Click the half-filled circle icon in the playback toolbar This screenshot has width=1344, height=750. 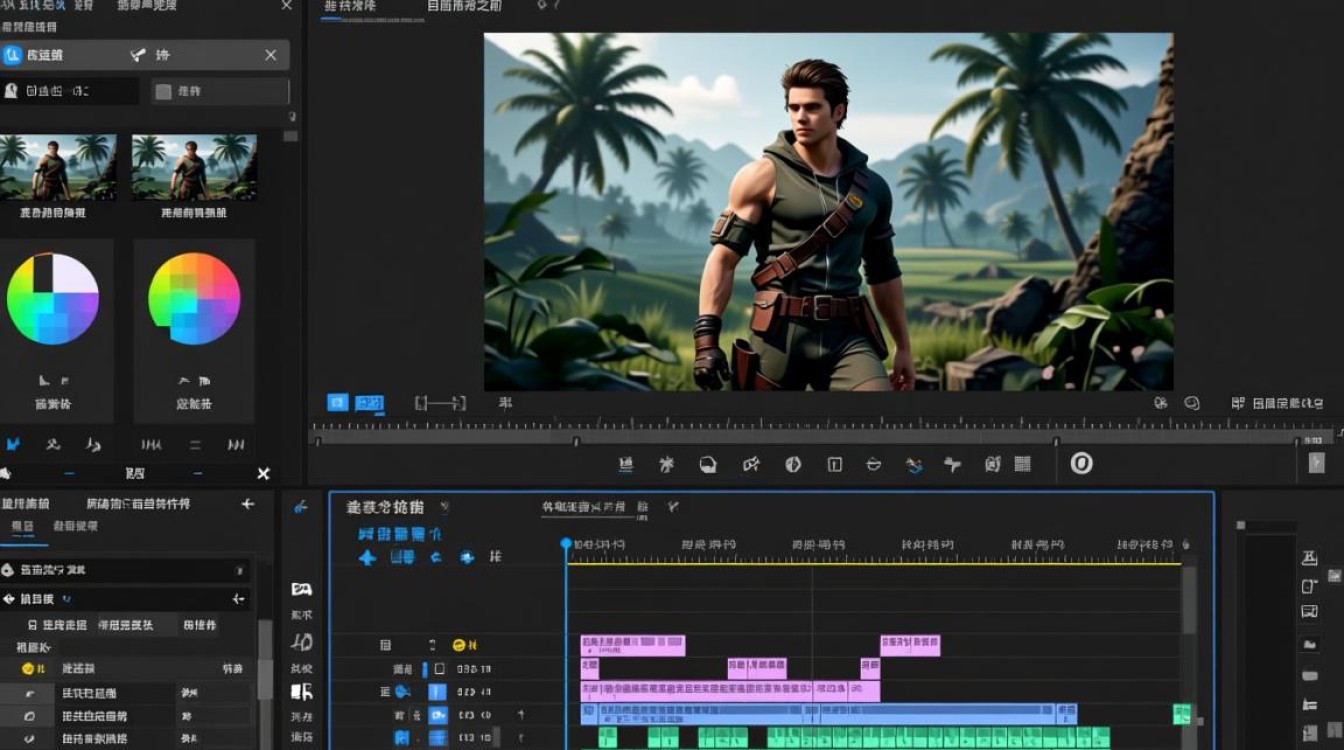pyautogui.click(x=793, y=464)
